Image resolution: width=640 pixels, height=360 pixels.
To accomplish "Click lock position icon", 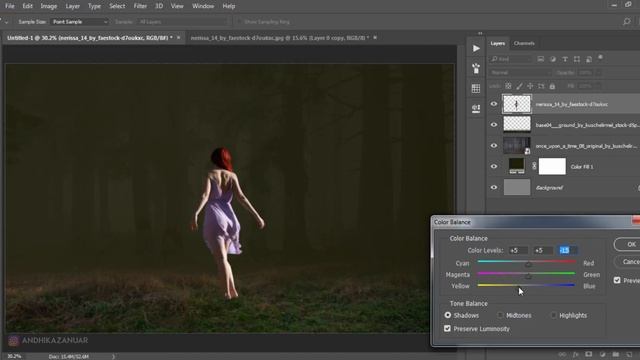I will [530, 86].
